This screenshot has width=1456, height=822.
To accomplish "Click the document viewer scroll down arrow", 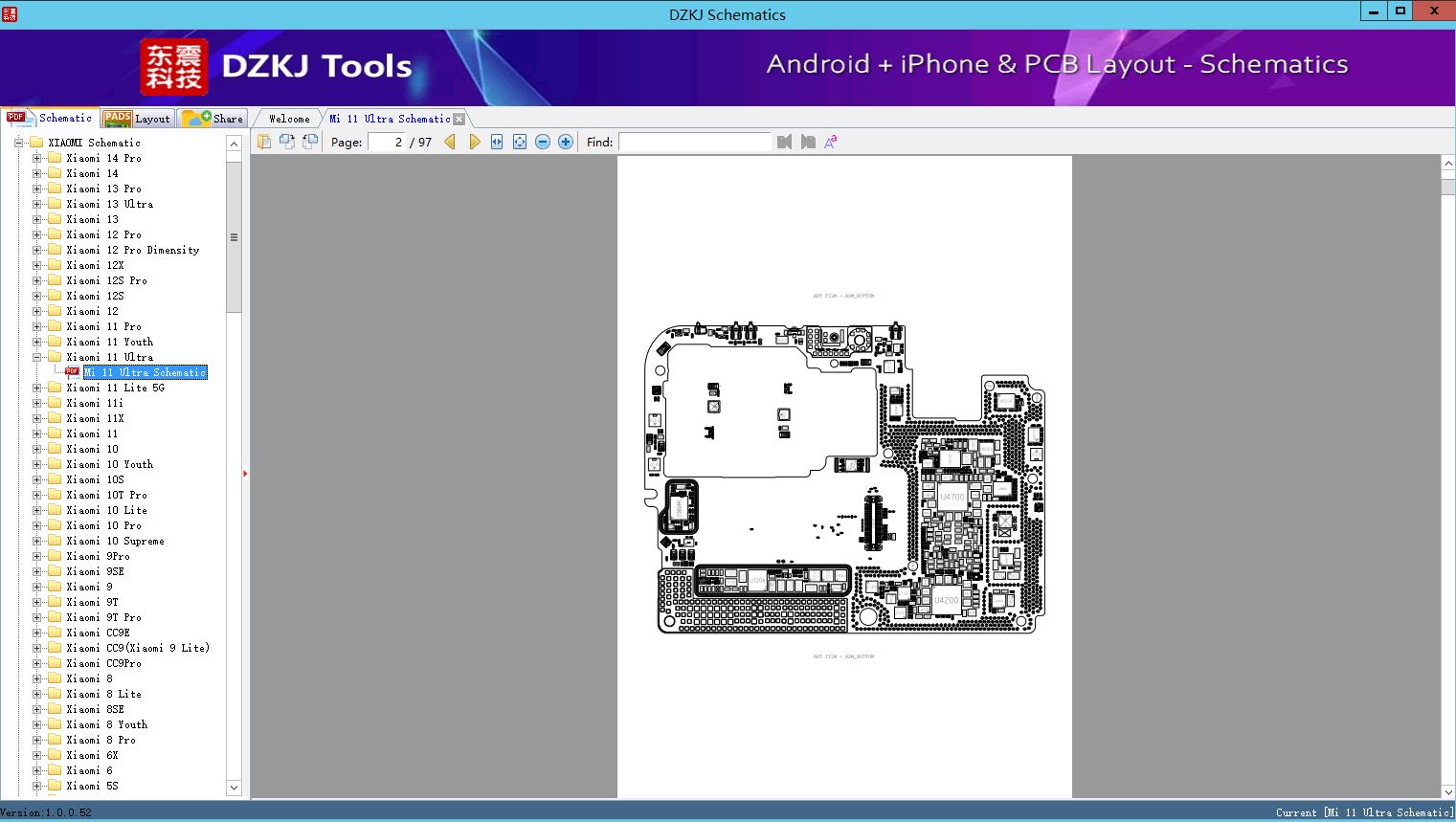I will point(1448,790).
